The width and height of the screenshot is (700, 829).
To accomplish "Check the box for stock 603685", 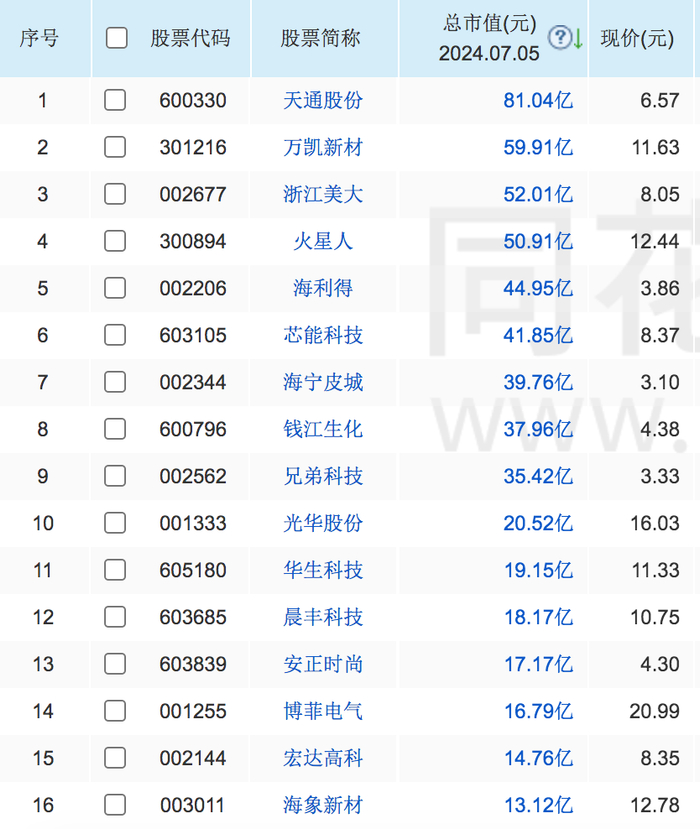I will (115, 617).
